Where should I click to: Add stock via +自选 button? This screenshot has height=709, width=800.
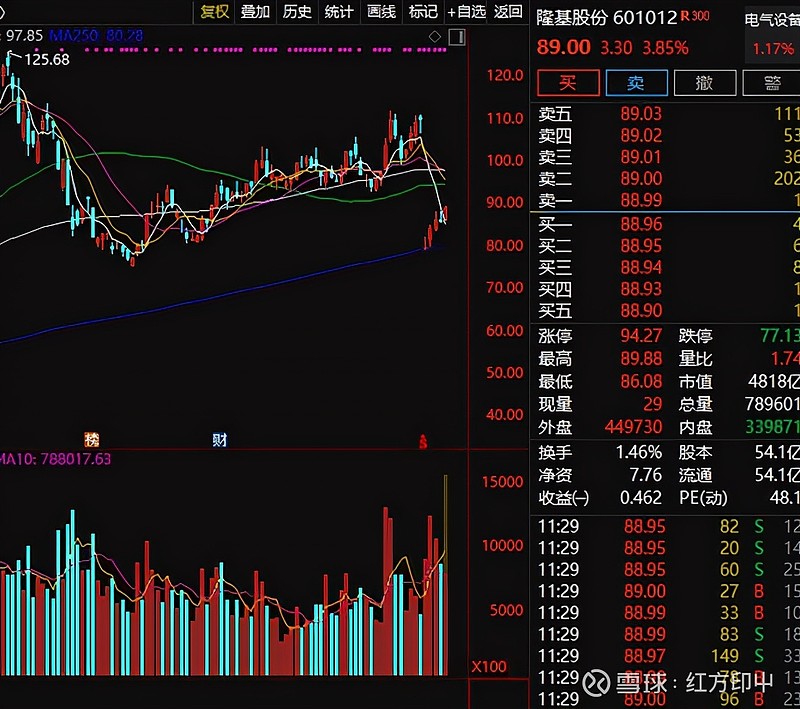[466, 11]
